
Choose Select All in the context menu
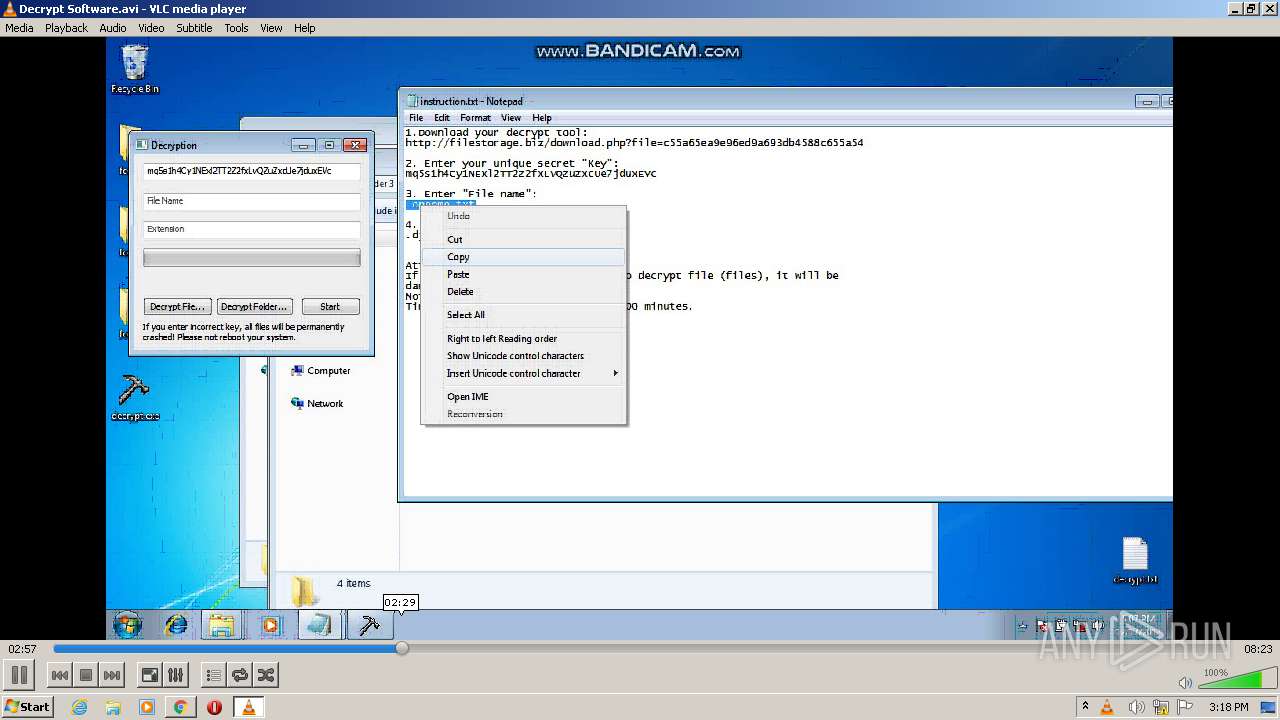(523, 315)
